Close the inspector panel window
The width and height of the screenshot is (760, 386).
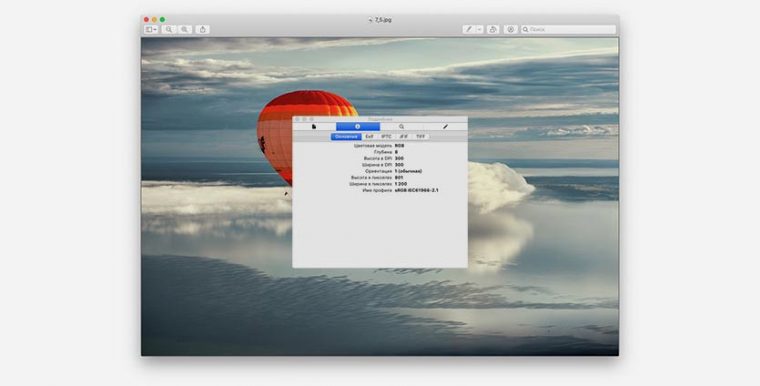coord(298,119)
